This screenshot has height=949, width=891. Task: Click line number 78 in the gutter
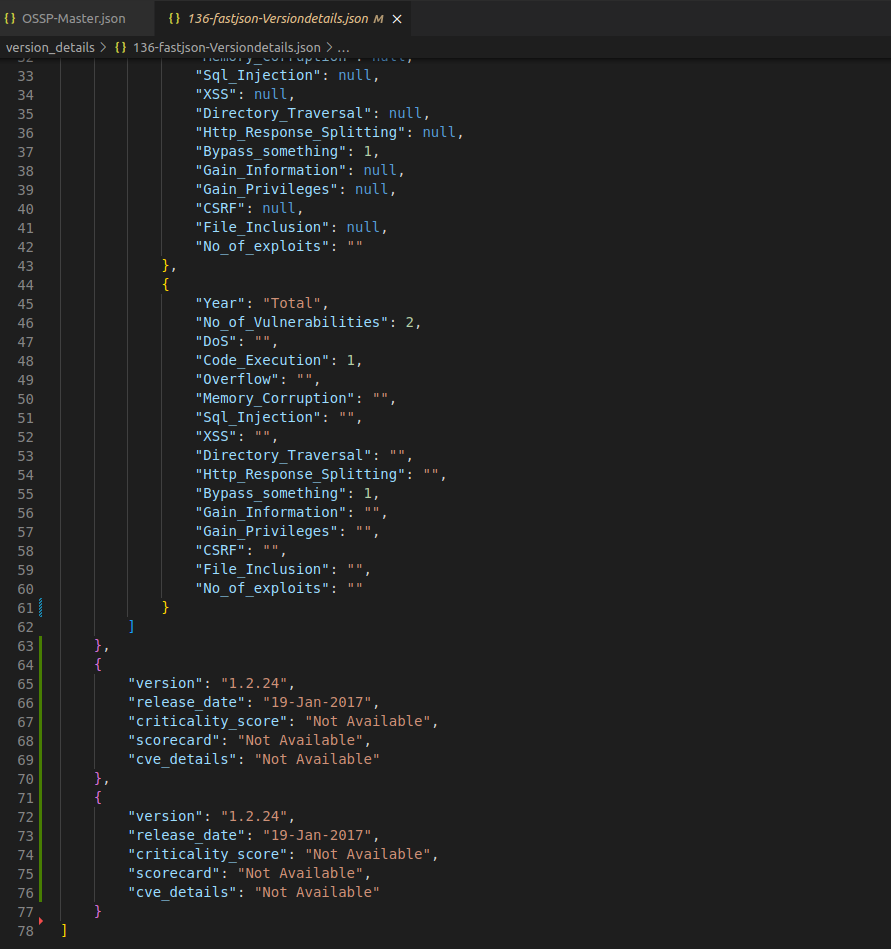point(25,931)
